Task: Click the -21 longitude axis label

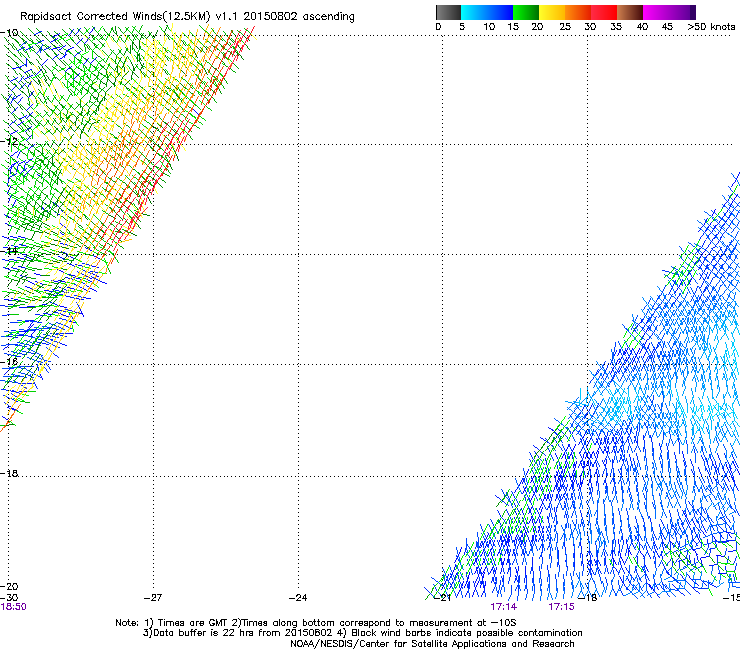Action: pos(442,598)
